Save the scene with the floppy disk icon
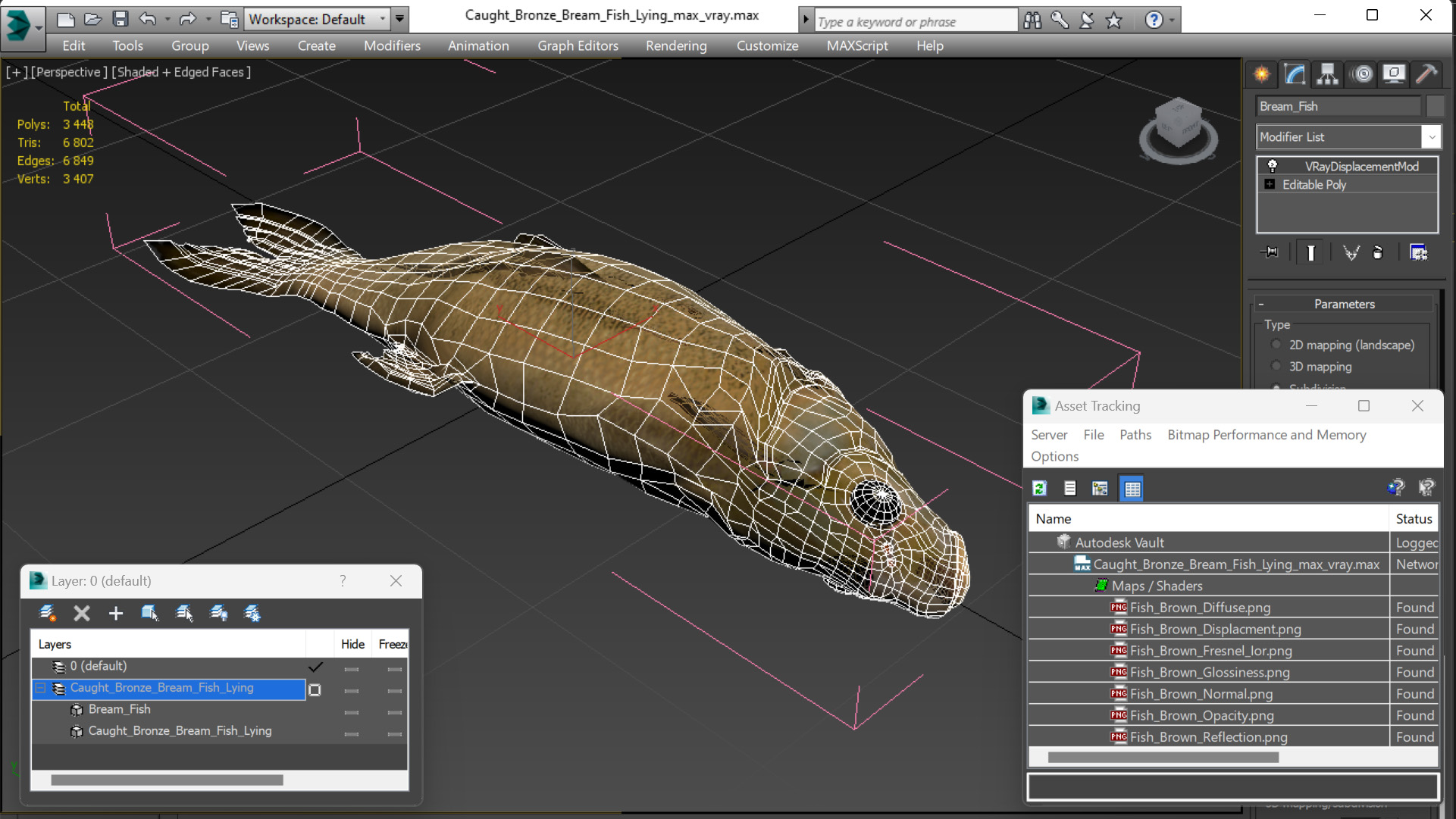 [120, 19]
